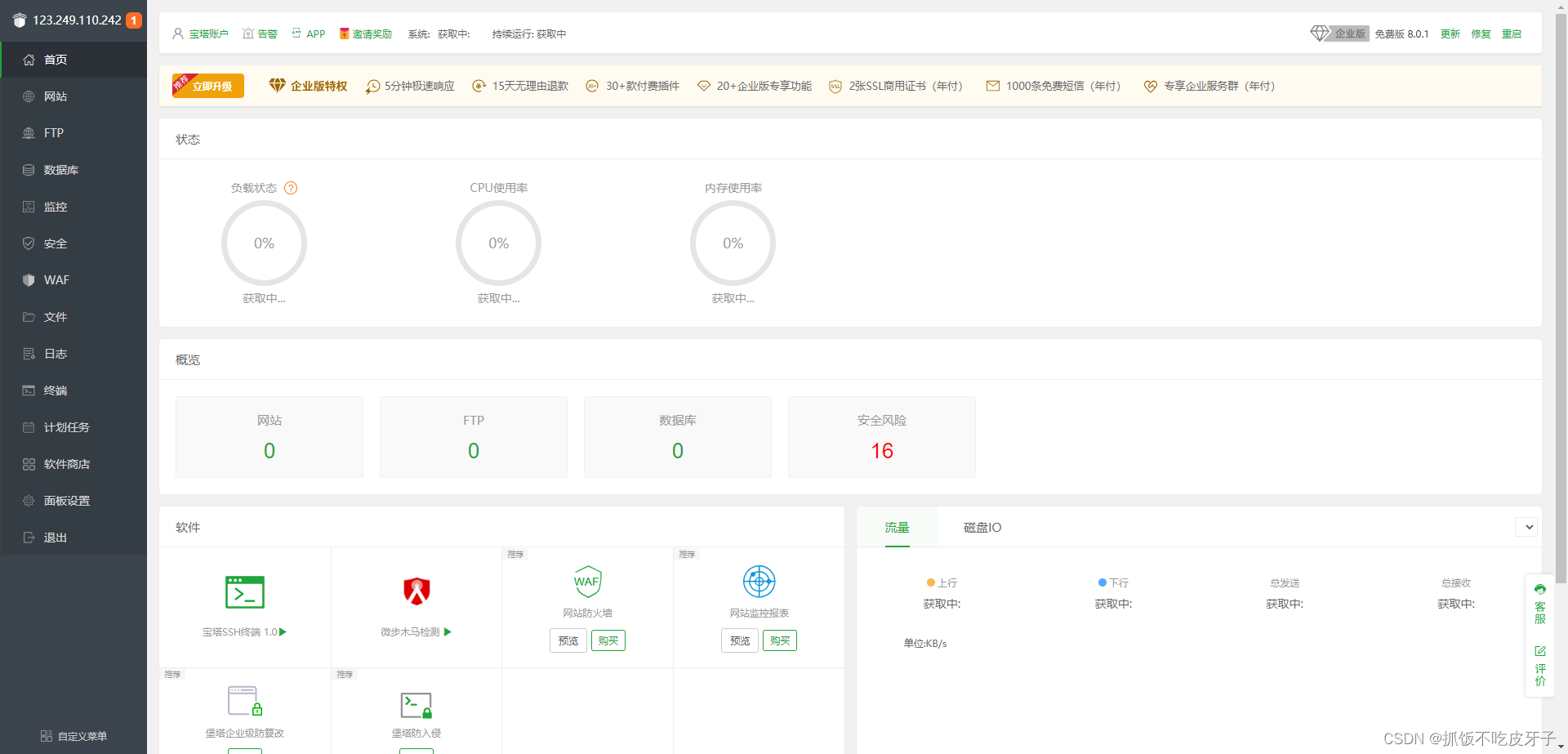Click the 网站 globe icon in sidebar
This screenshot has height=754, width=1568.
(29, 96)
